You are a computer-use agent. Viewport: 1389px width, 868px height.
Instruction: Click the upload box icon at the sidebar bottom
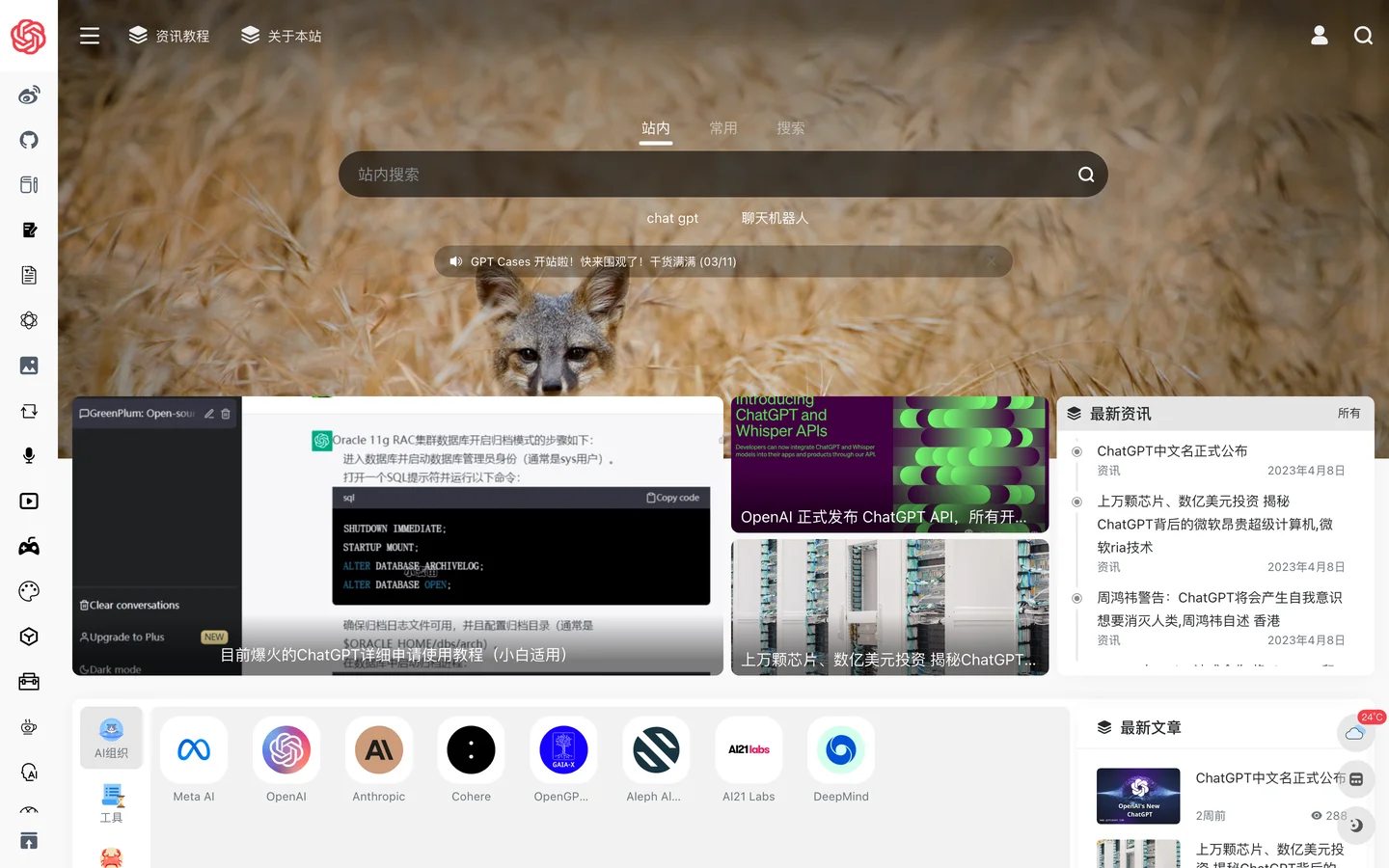click(29, 840)
